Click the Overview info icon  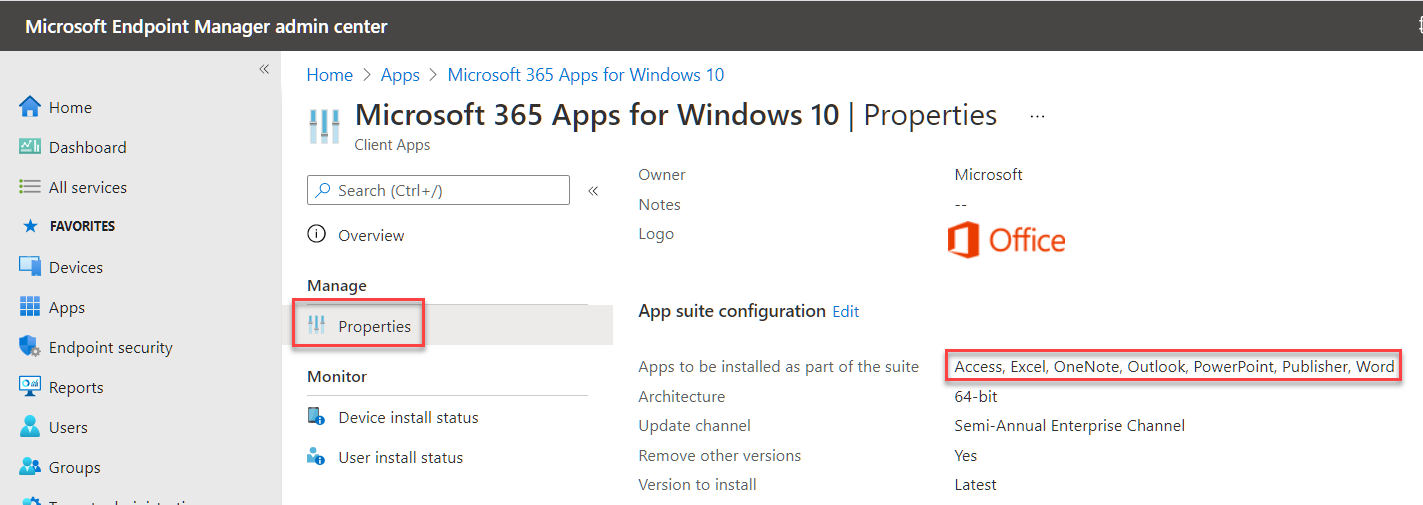pos(317,235)
